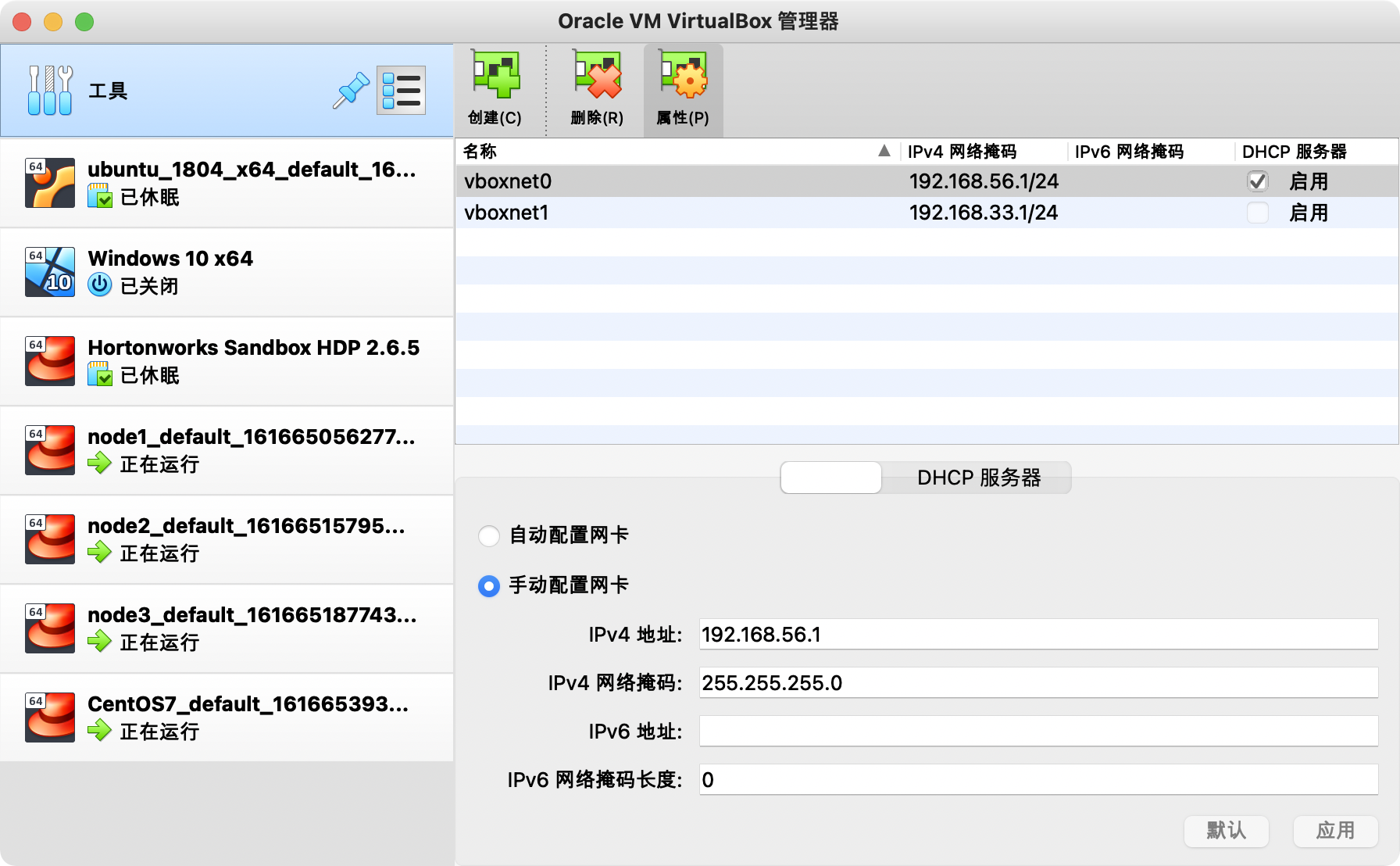Click the IPv6 地址 input field

[x=1039, y=732]
